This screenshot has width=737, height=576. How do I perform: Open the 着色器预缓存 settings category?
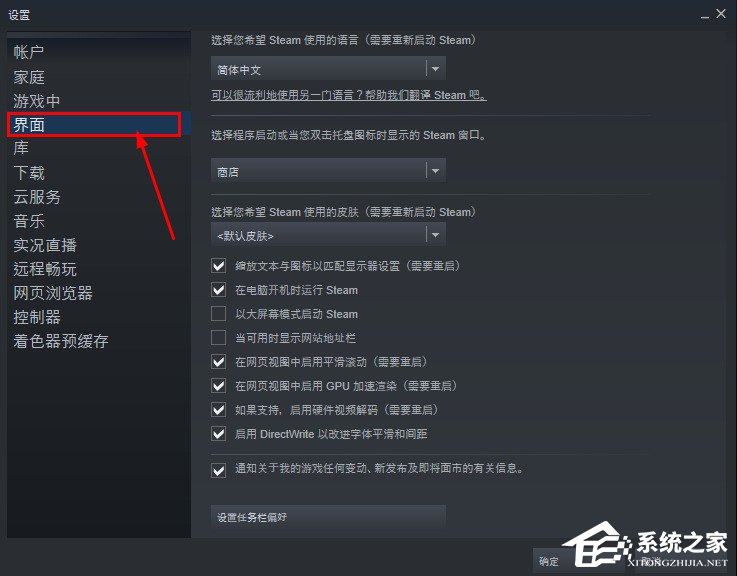point(61,341)
